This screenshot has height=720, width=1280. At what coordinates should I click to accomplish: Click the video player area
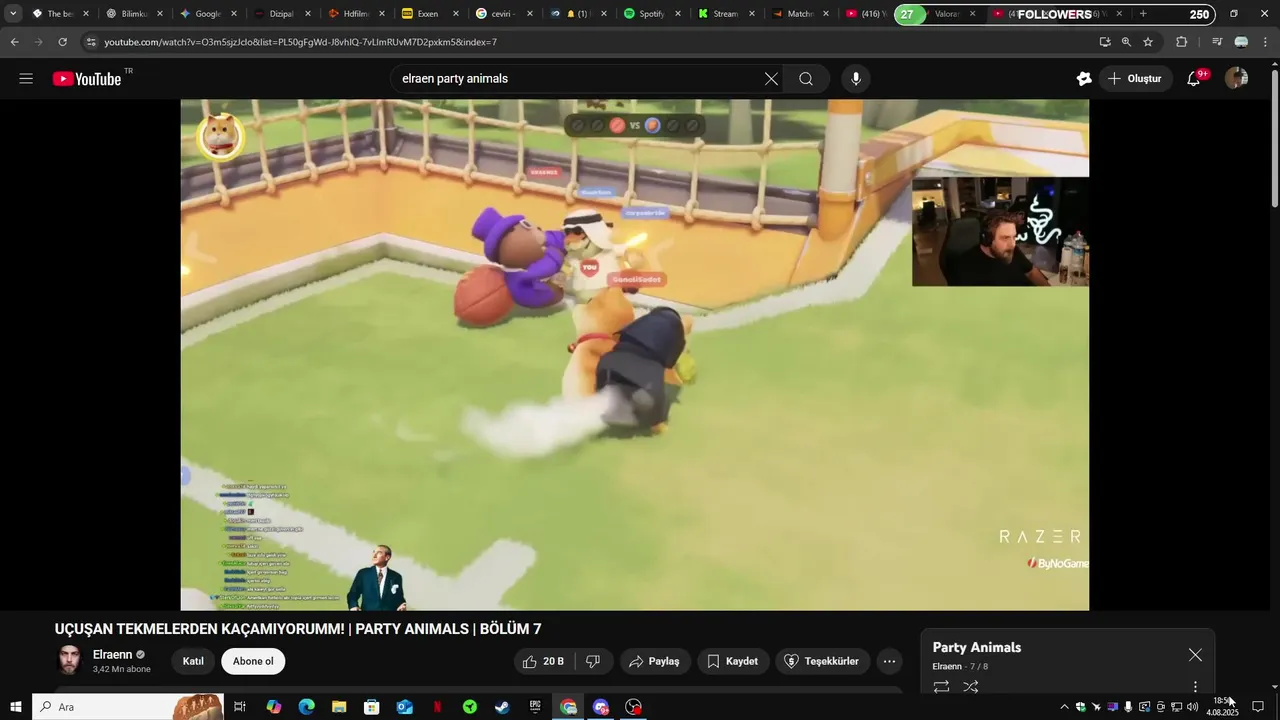[x=634, y=354]
